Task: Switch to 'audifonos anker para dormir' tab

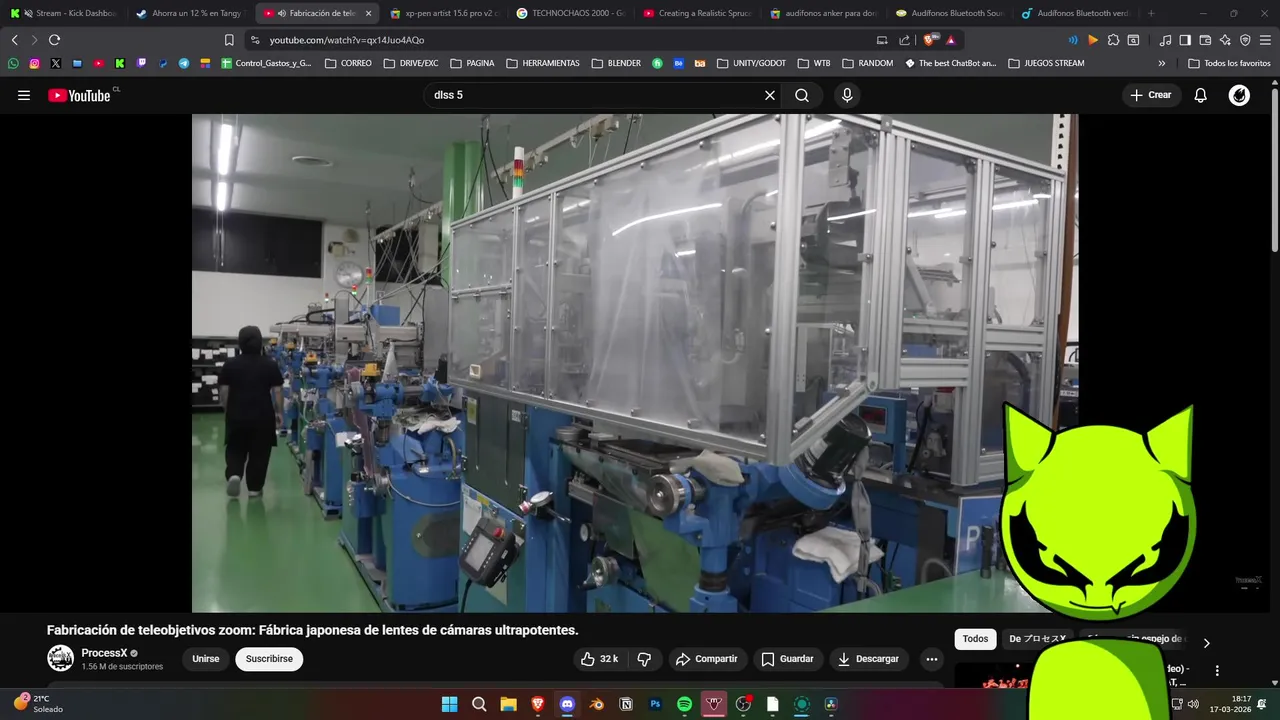Action: [x=824, y=13]
